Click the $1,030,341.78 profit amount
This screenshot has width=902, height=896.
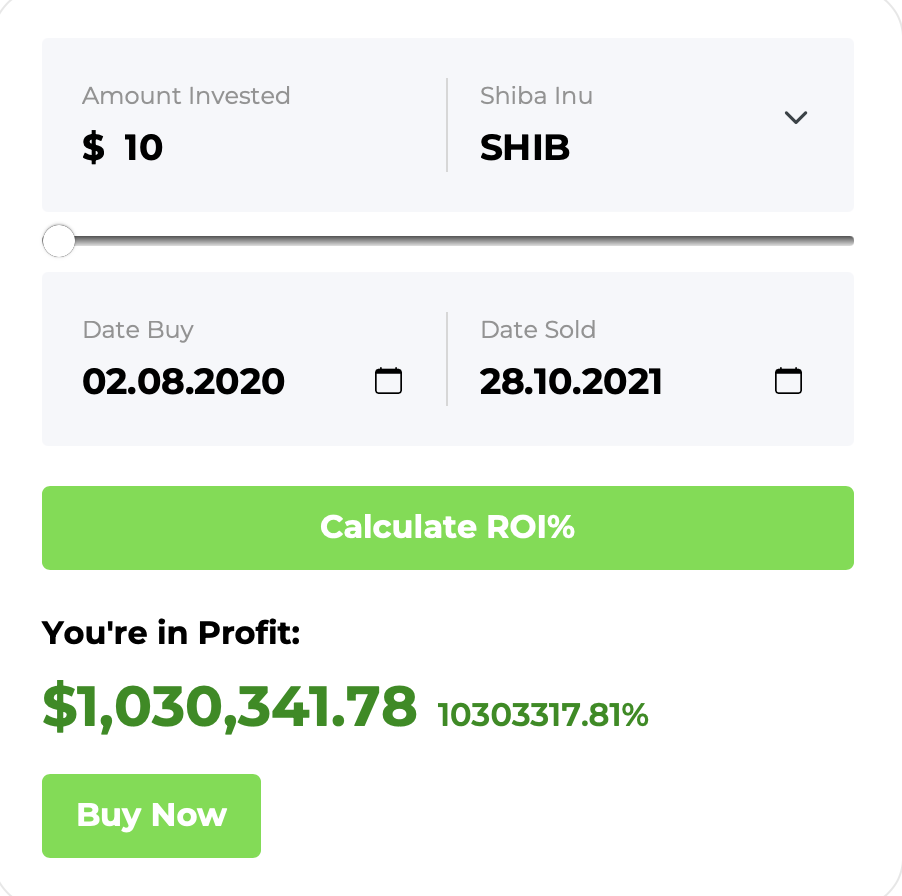[229, 707]
